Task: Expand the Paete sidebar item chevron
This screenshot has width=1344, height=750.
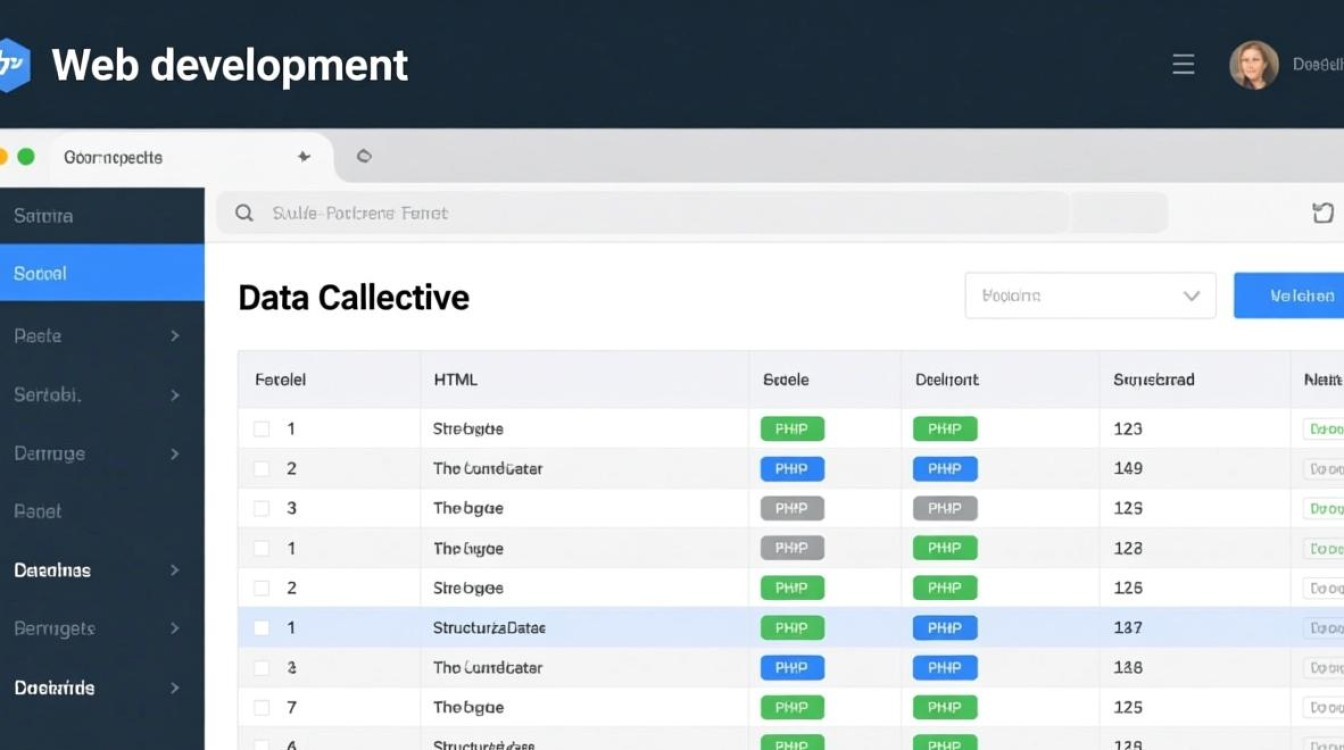Action: pos(175,336)
